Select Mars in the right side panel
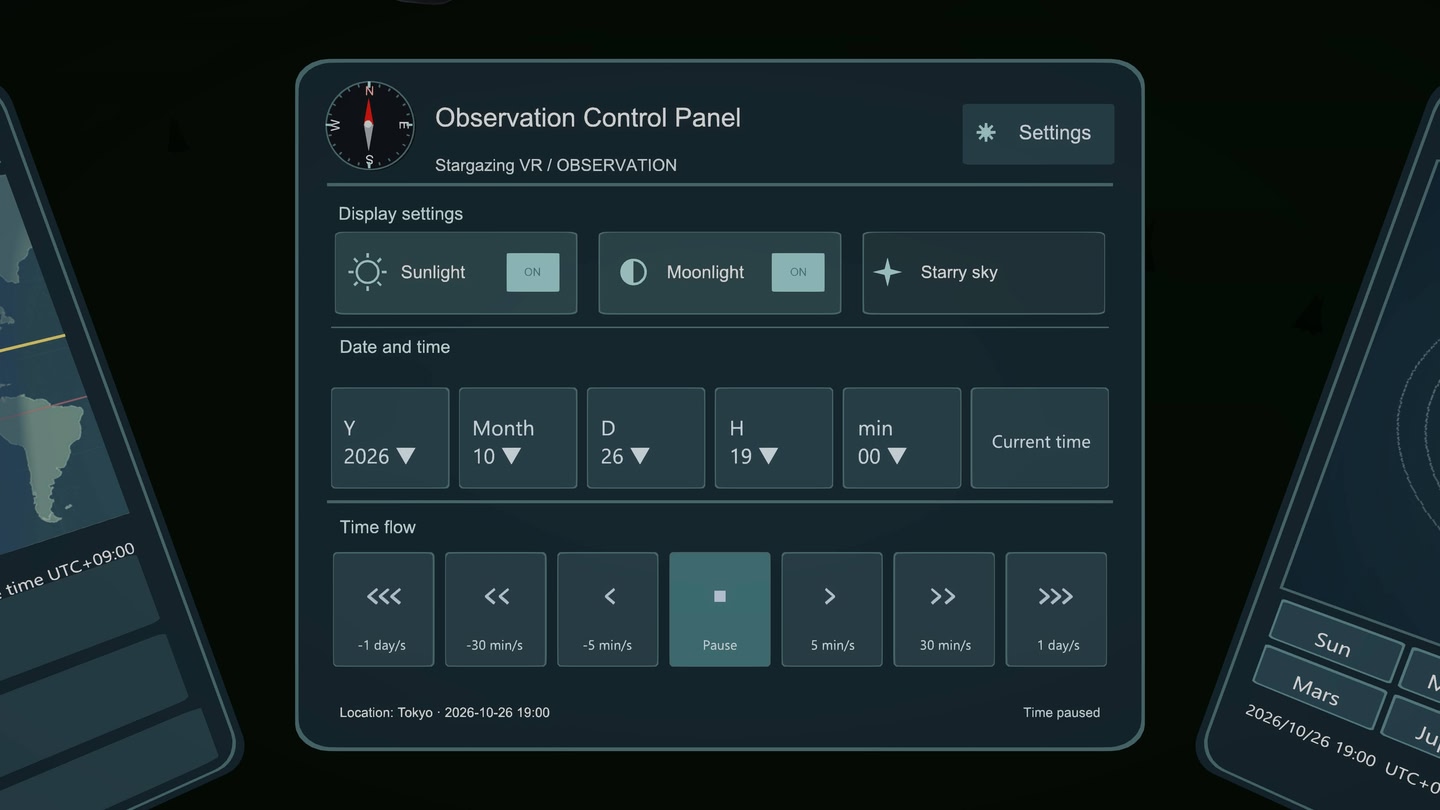This screenshot has width=1440, height=810. (1317, 688)
